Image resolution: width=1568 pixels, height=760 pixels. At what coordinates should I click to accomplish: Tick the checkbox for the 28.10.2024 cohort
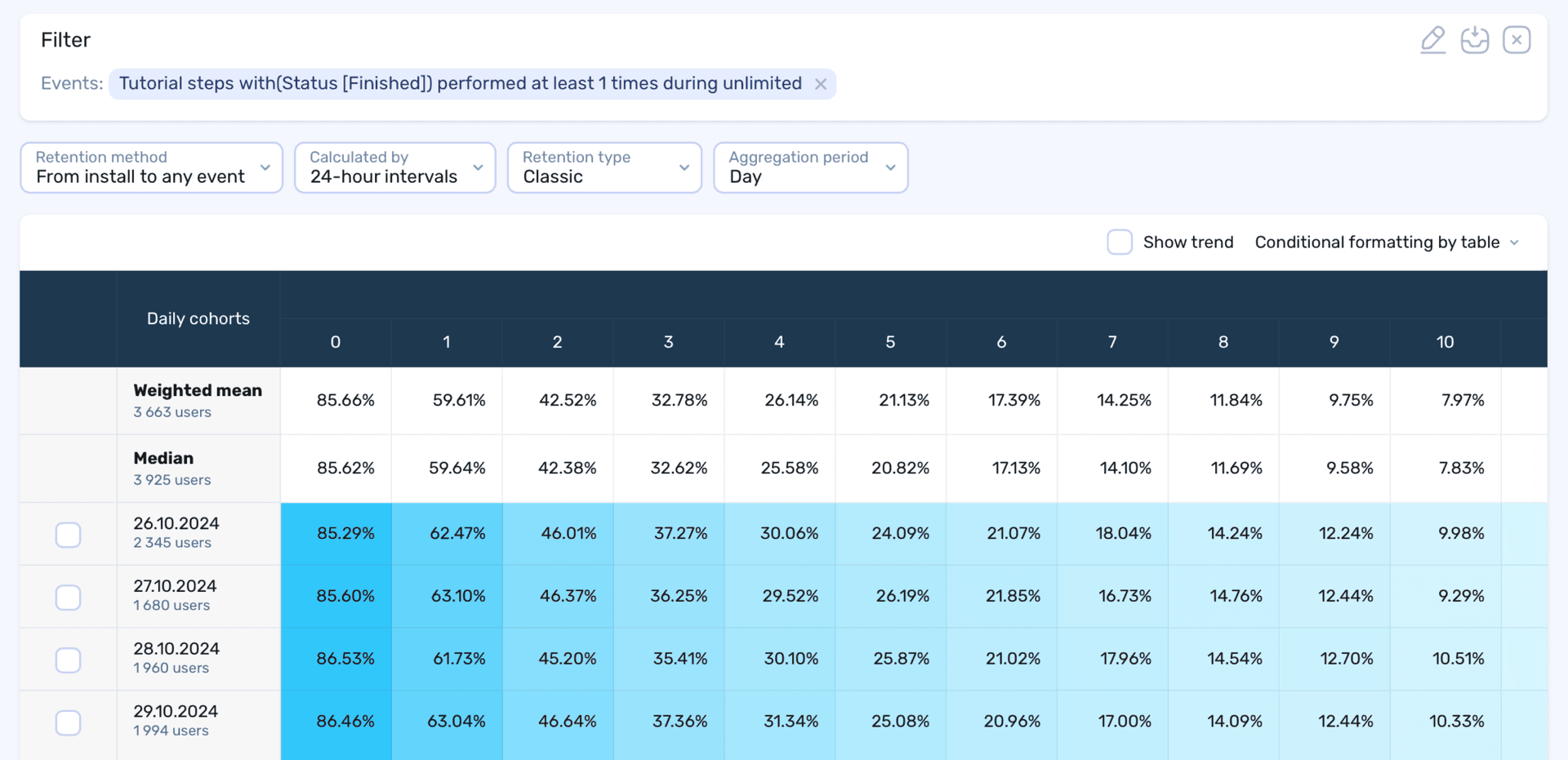point(68,660)
